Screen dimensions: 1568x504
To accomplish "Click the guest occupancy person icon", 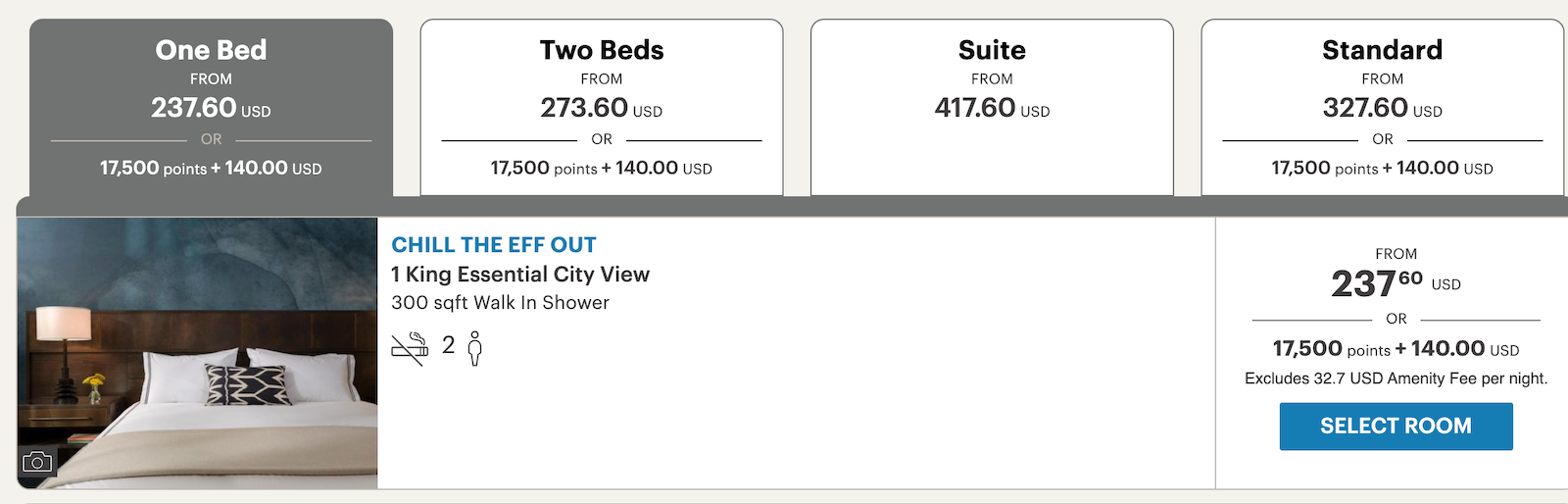I will [x=475, y=348].
